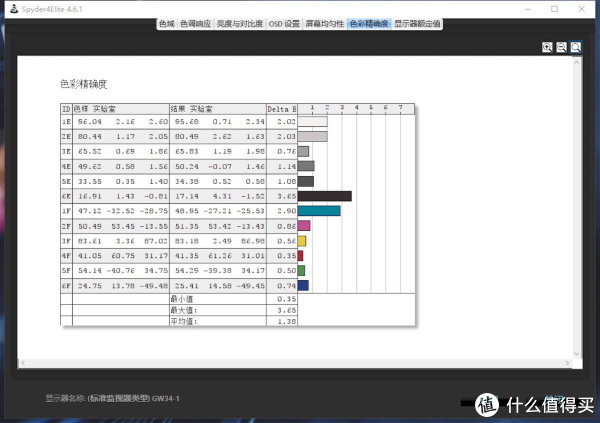Click Delta E value 2.90 in row 1F
Screen dimensions: 600x423
tap(287, 211)
